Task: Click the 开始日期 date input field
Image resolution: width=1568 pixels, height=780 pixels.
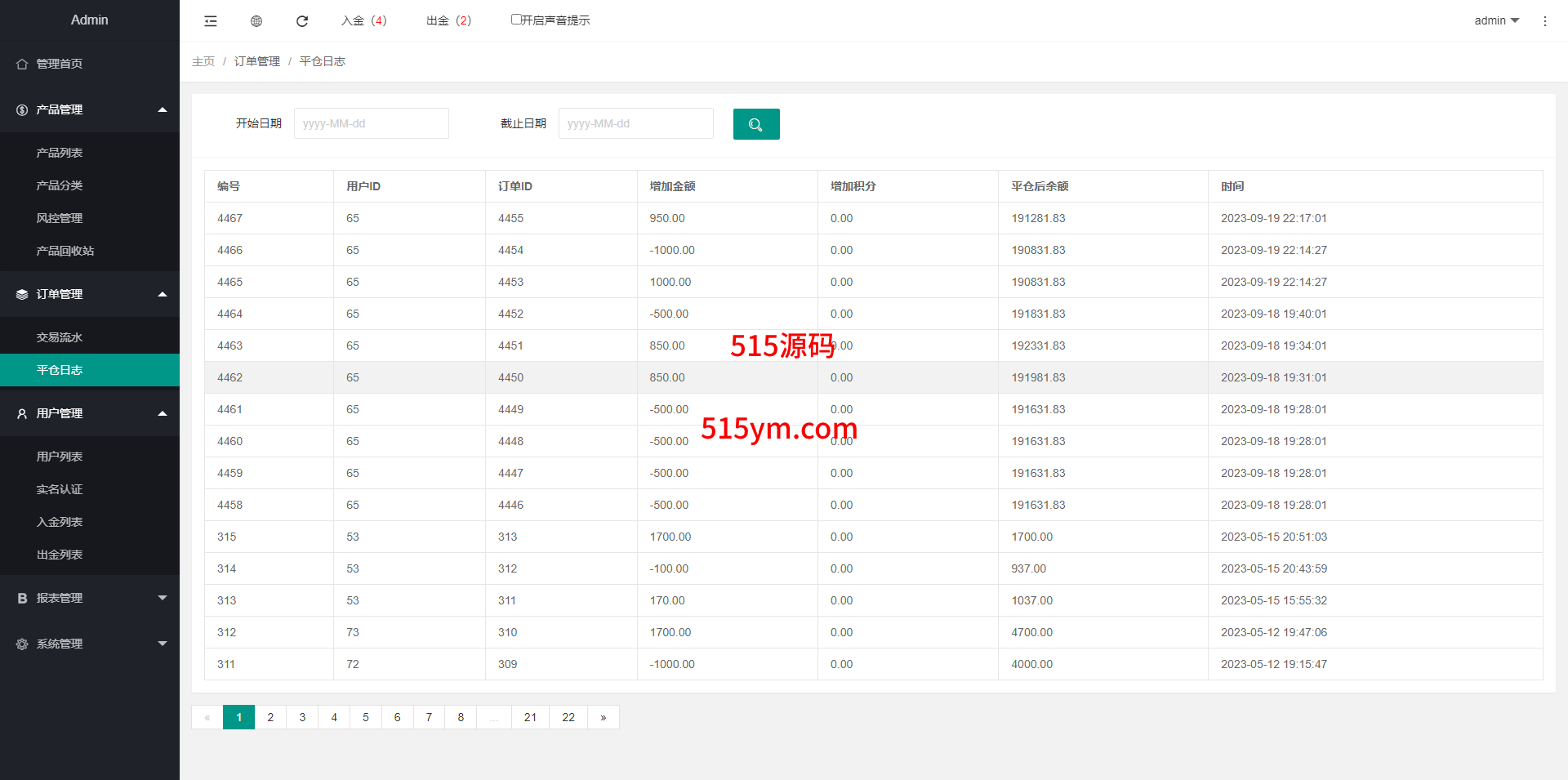Action: click(371, 123)
